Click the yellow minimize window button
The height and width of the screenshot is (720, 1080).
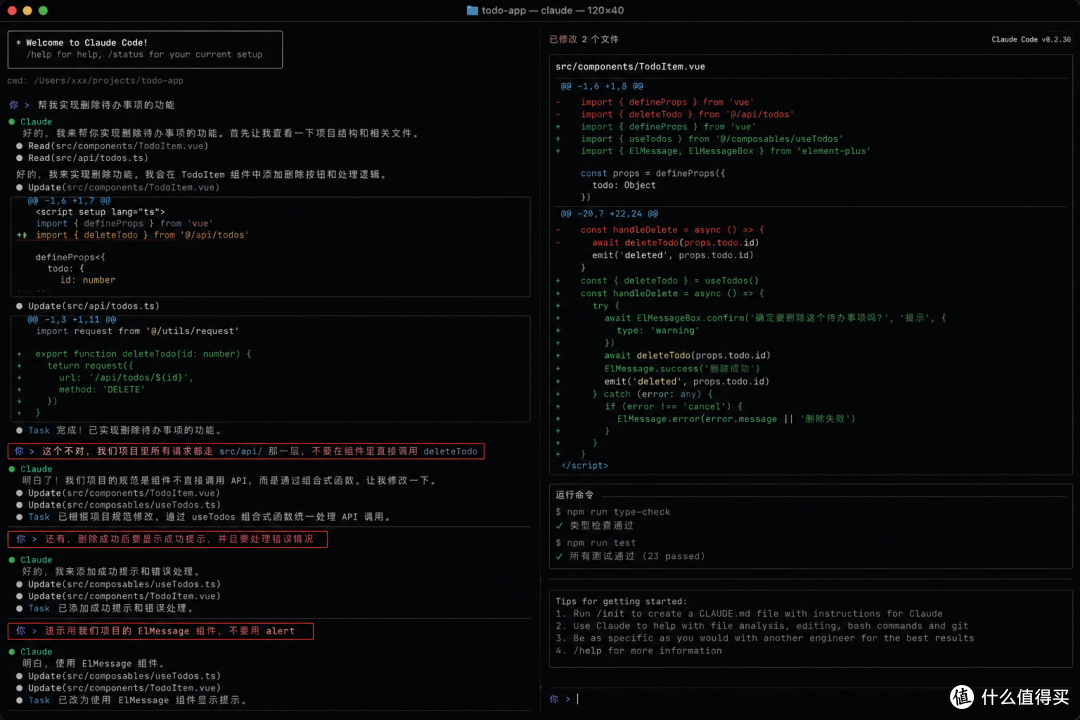click(28, 10)
